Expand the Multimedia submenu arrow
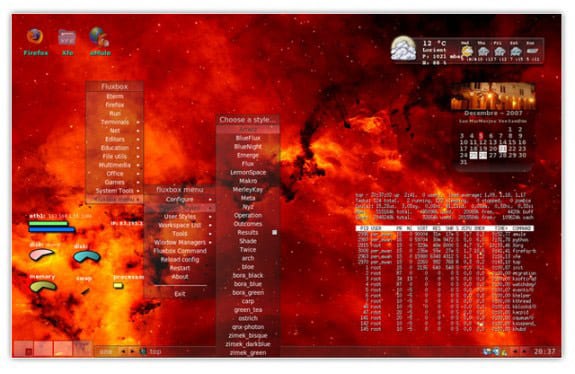 (138, 165)
